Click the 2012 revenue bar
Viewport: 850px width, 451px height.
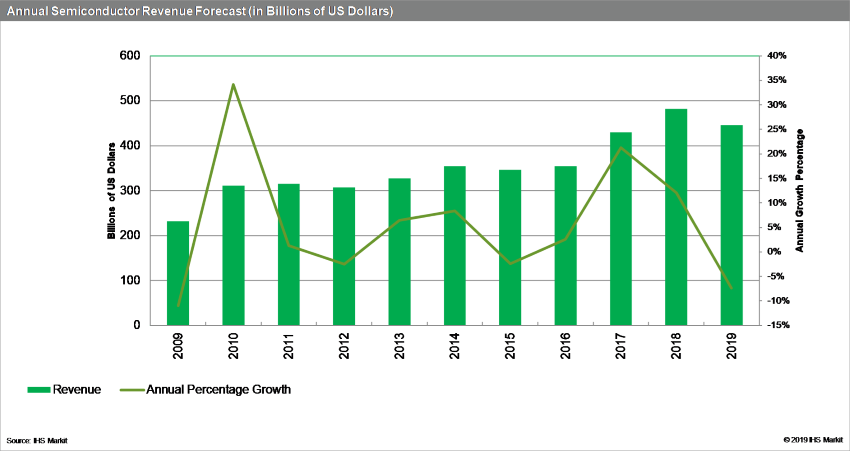click(344, 256)
